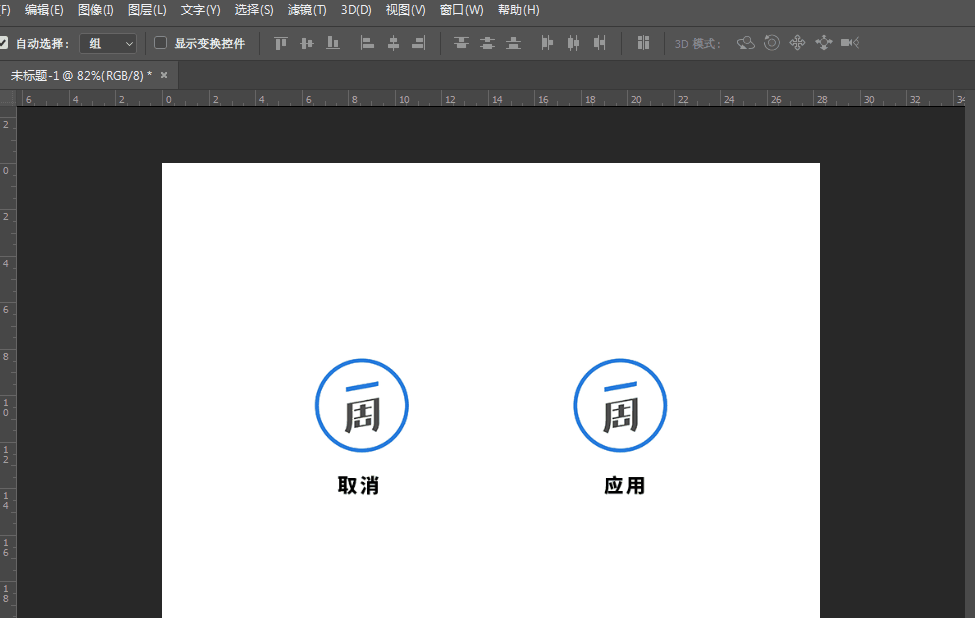The height and width of the screenshot is (618, 975).
Task: Click the horizontal ruler above the canvas
Action: pos(490,98)
